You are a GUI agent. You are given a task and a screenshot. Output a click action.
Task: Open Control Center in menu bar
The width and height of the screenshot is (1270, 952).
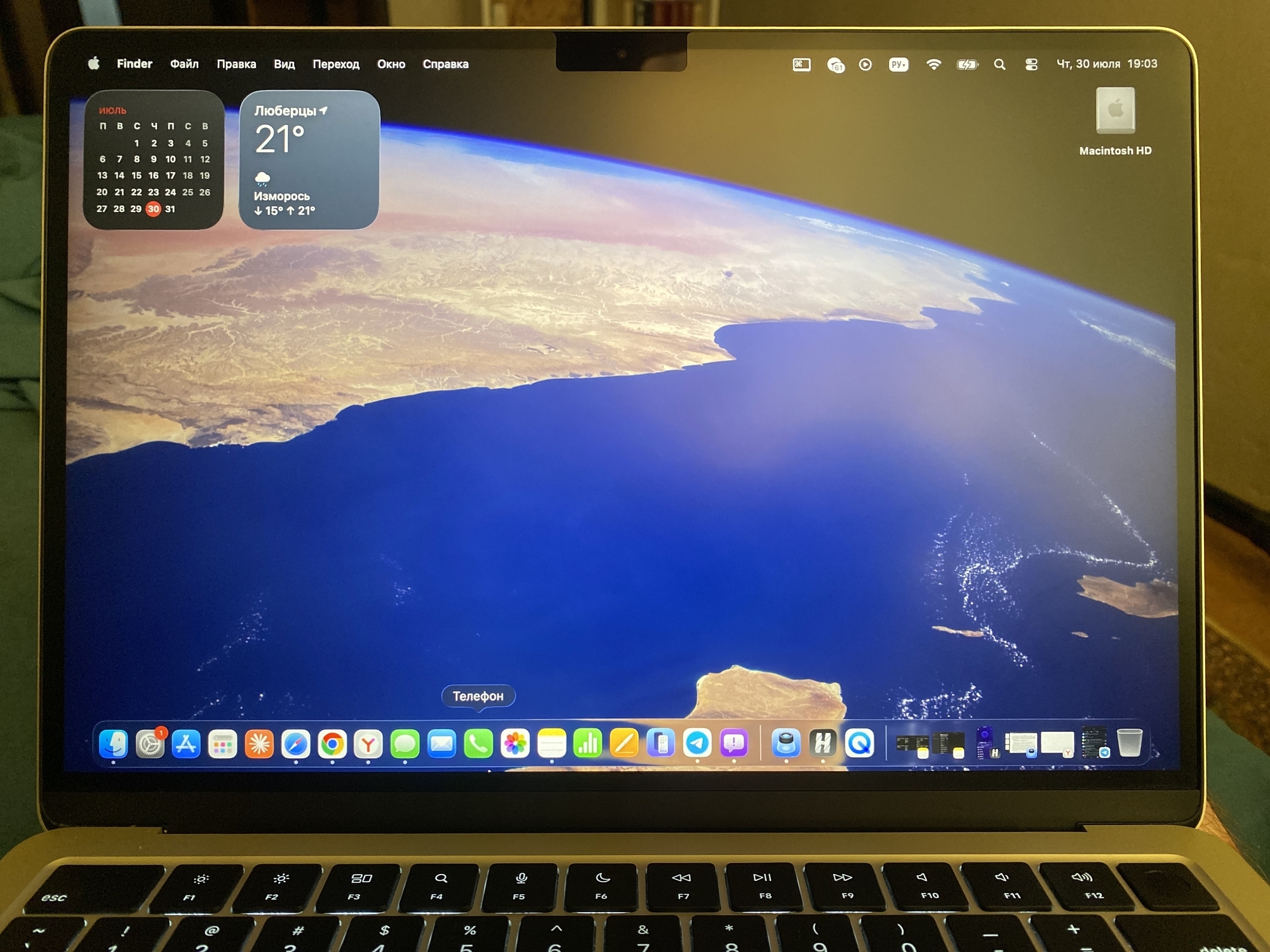click(x=1031, y=64)
